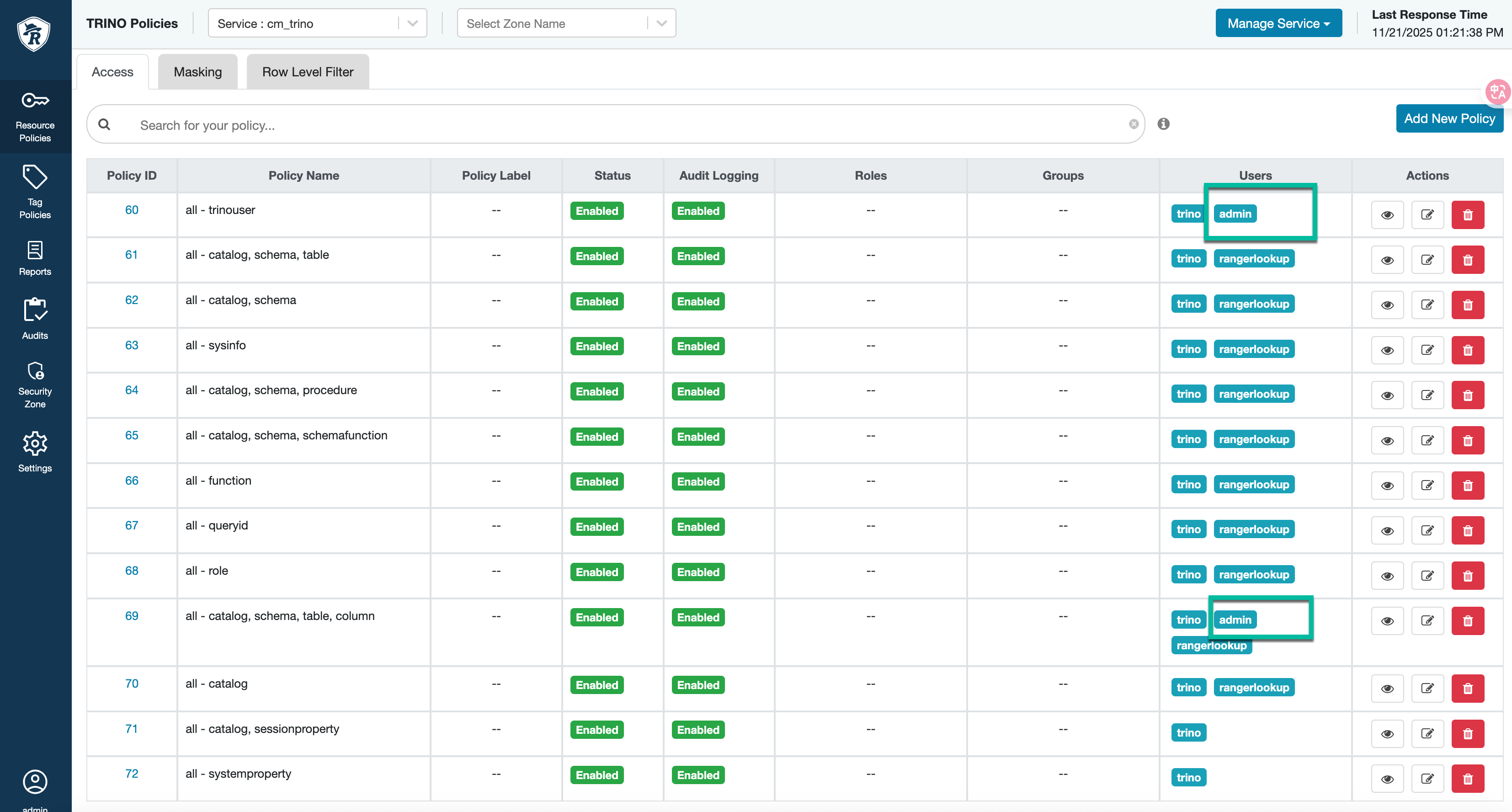
Task: Click the Add New Policy button
Action: click(x=1448, y=118)
